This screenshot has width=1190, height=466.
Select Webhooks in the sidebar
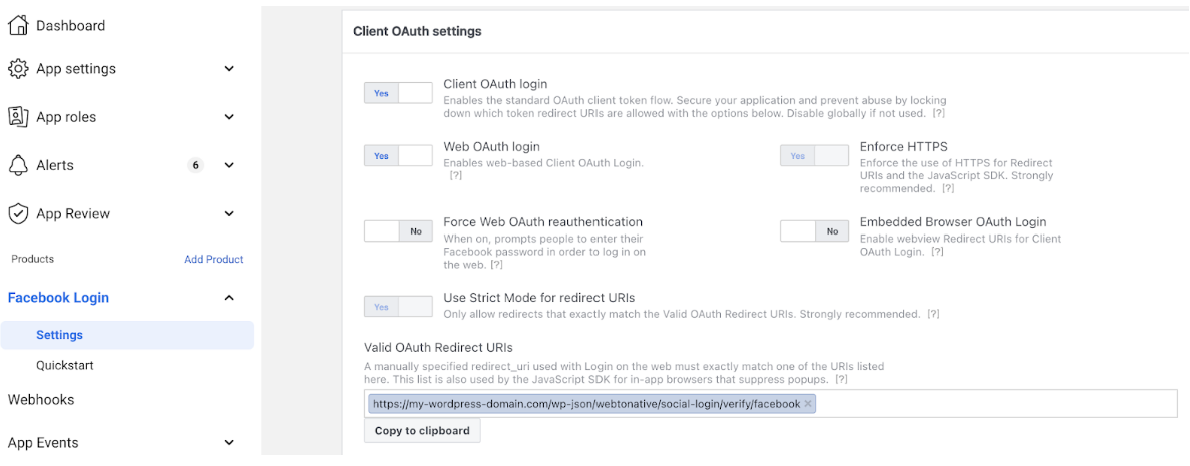(x=41, y=399)
